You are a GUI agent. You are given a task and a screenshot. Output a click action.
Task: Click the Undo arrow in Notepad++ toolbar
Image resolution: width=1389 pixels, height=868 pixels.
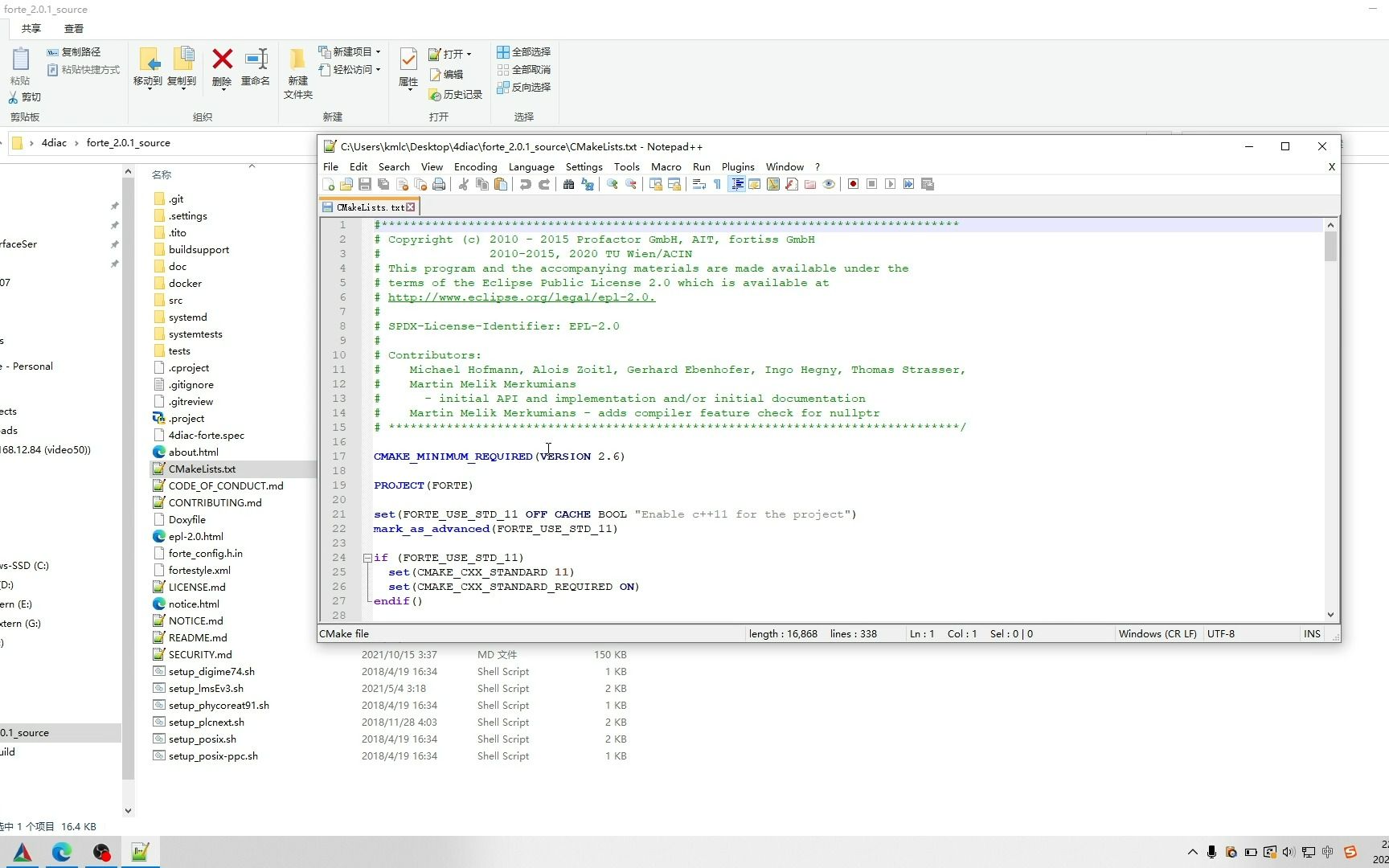(525, 184)
